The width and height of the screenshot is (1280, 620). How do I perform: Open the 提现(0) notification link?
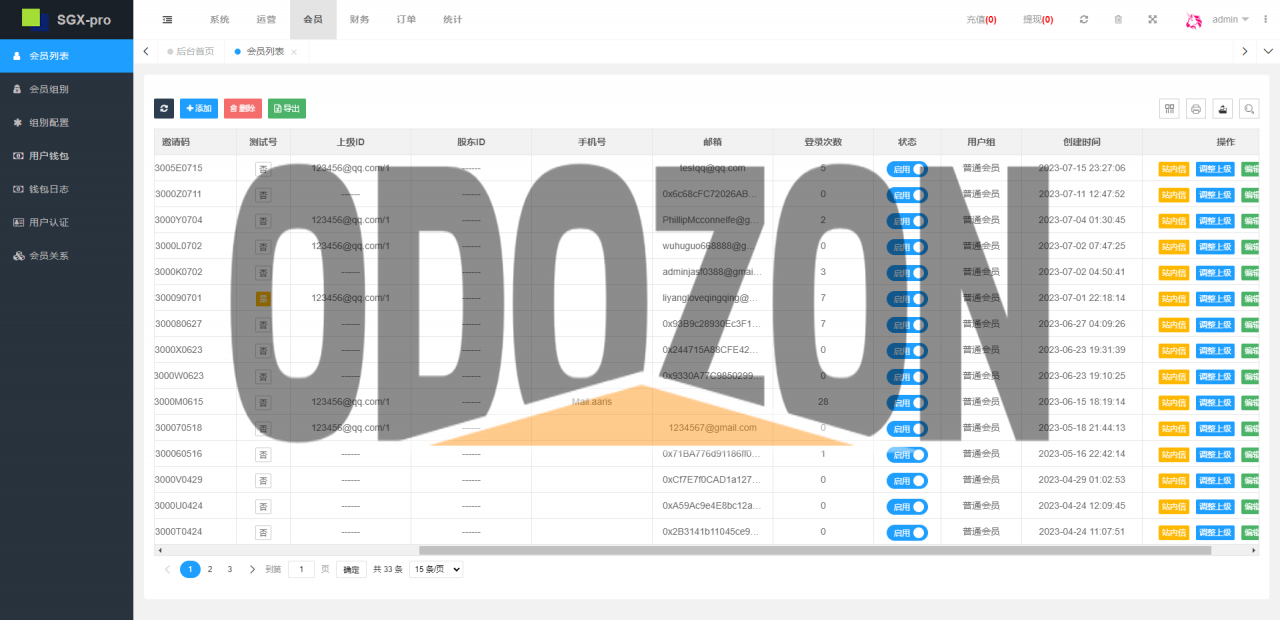(x=1038, y=19)
